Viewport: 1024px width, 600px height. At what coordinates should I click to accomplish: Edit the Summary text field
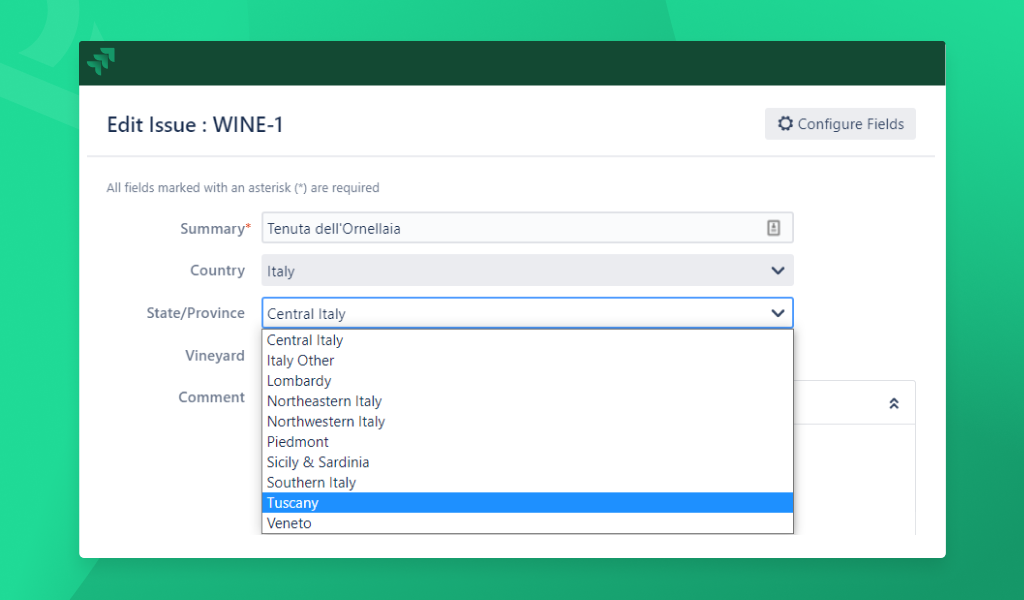(x=527, y=228)
